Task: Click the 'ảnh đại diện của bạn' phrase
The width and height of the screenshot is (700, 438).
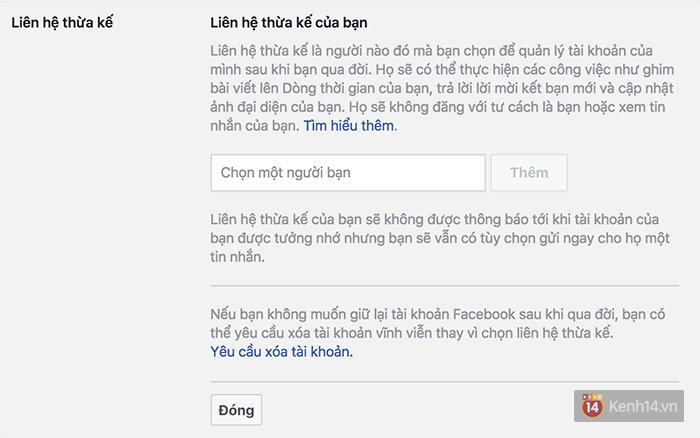Action: 277,107
